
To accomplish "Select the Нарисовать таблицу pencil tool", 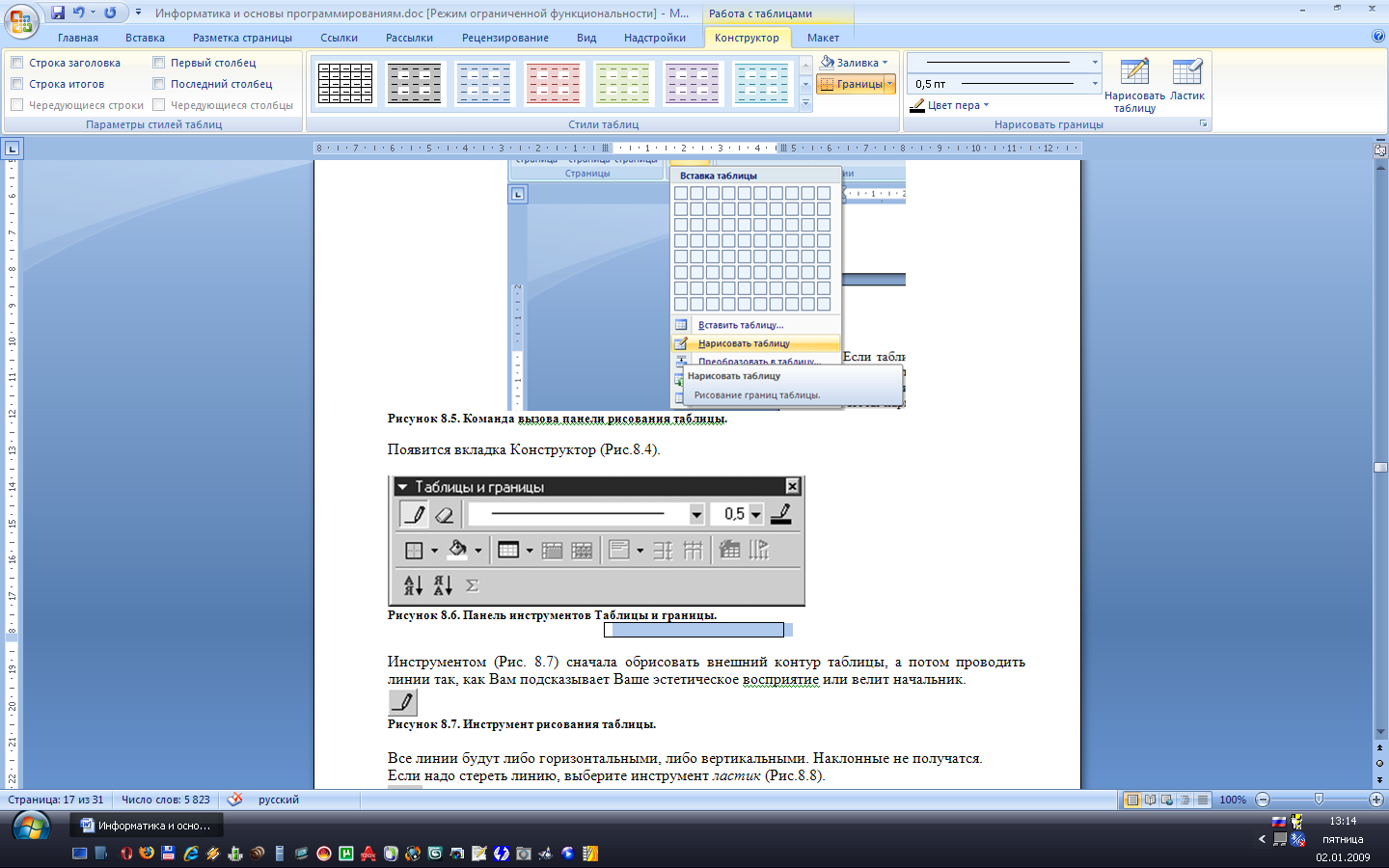I will coord(1134,85).
